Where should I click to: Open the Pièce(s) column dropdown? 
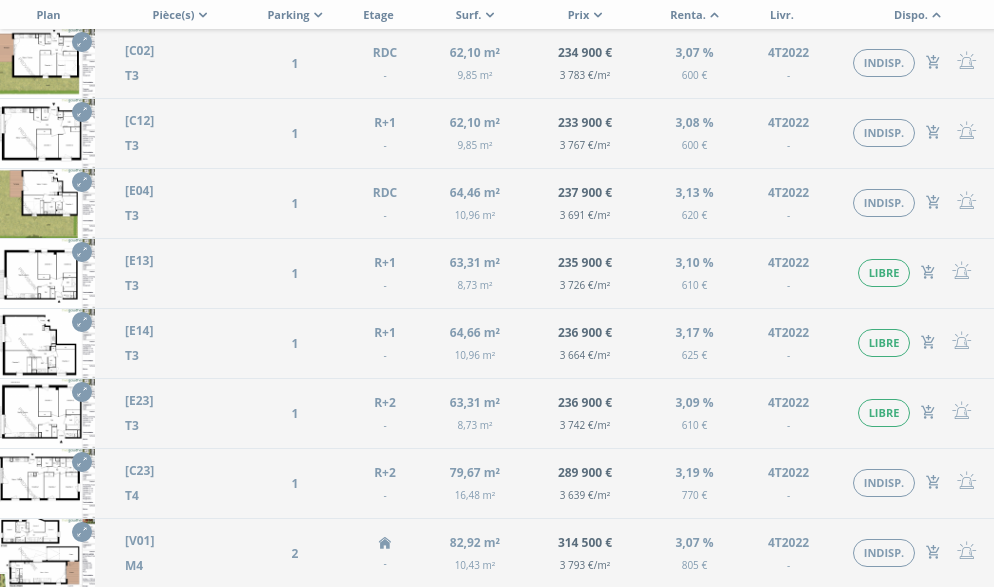180,15
